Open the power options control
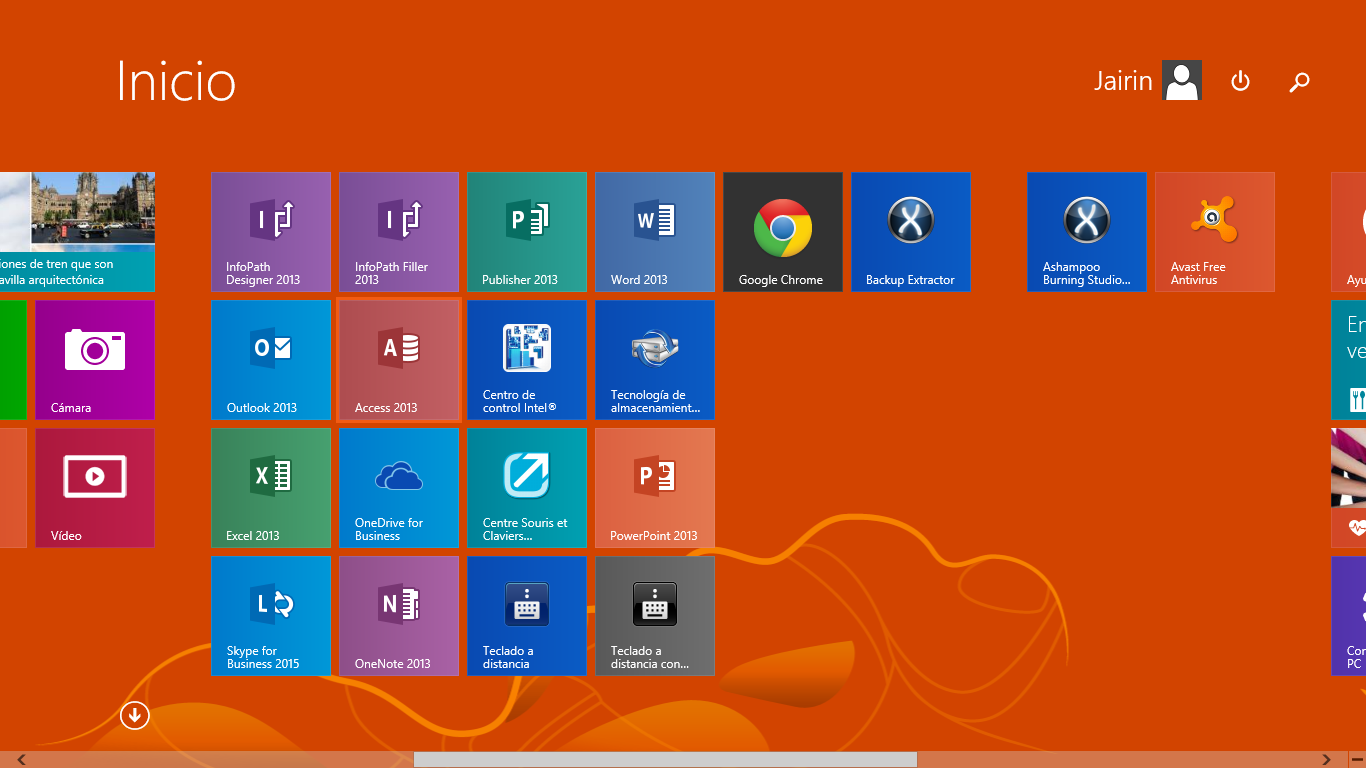The image size is (1366, 768). (x=1240, y=82)
